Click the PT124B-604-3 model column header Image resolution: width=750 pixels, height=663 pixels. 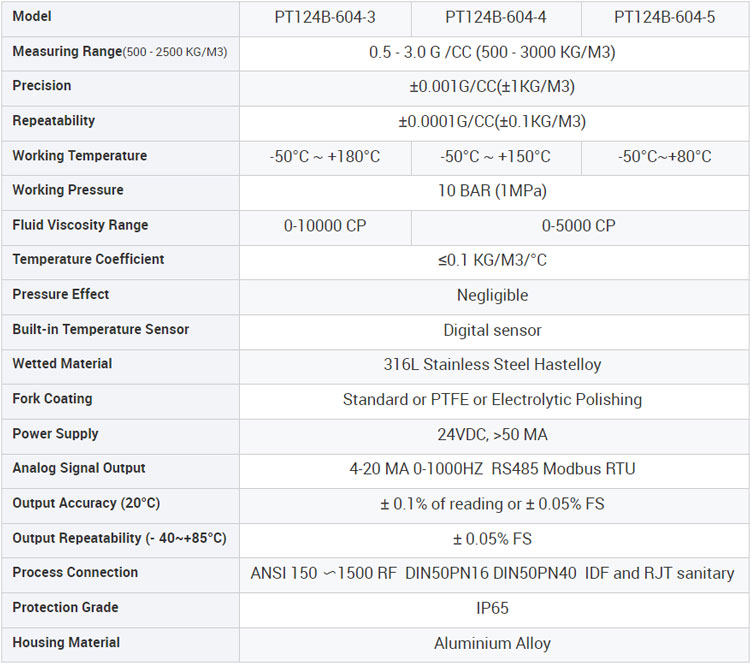(x=325, y=17)
